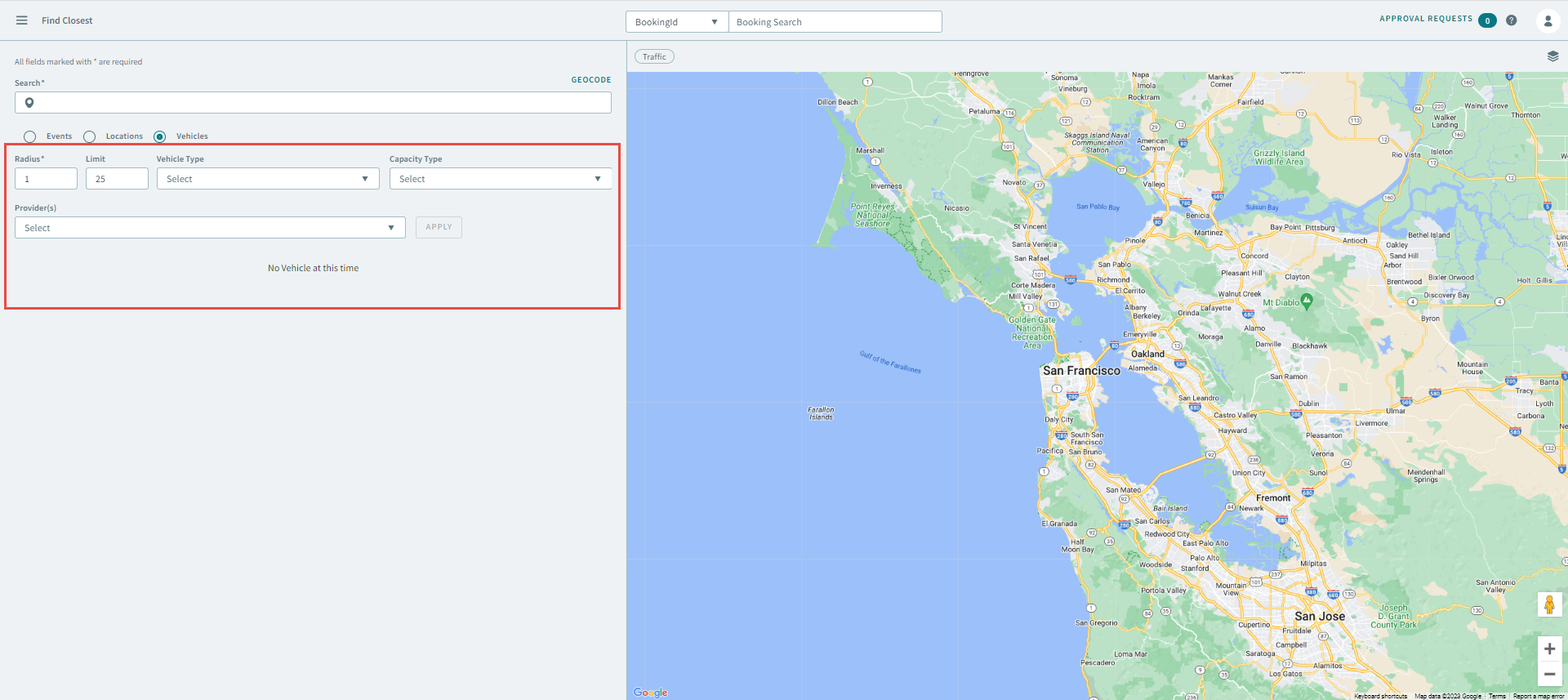The width and height of the screenshot is (1568, 700).
Task: Click the Limit input field
Action: click(x=117, y=179)
